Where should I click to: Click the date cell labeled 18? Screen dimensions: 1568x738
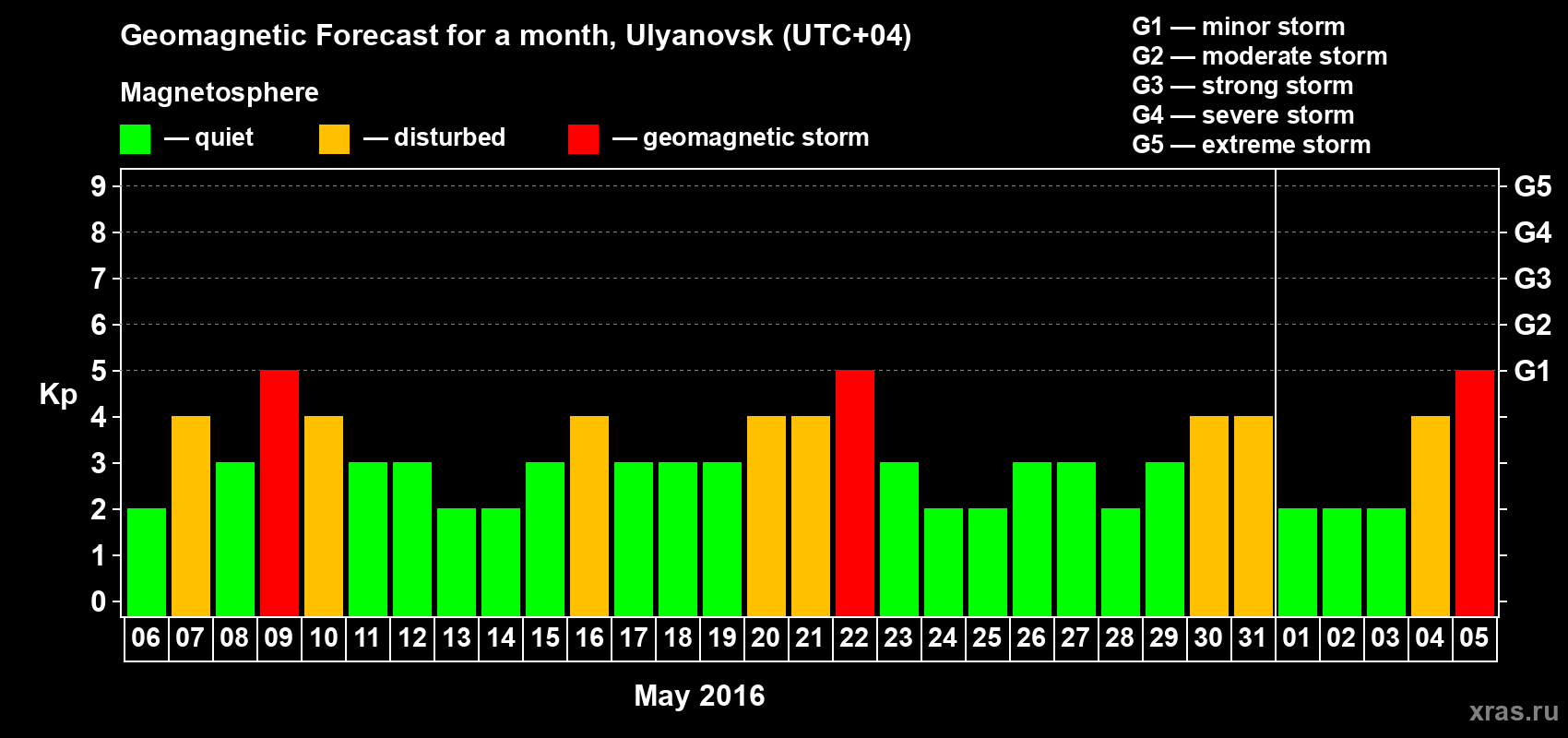click(678, 638)
